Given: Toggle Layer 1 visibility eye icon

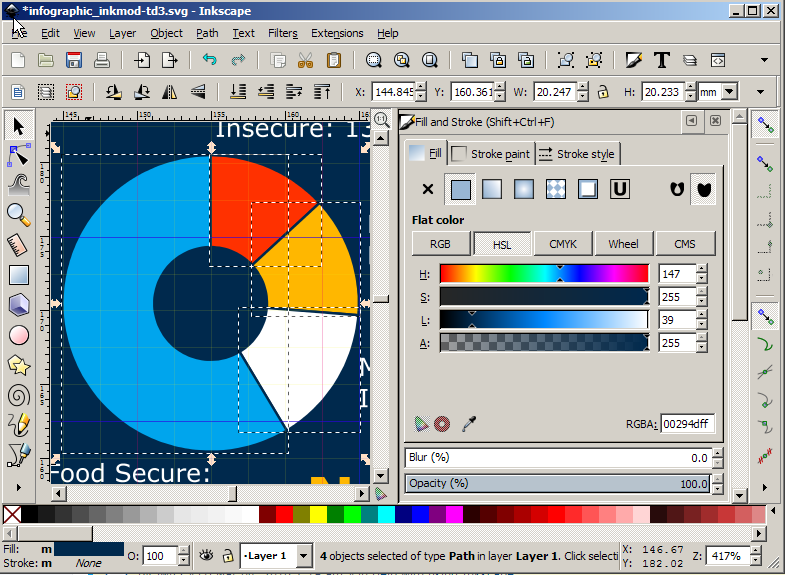Looking at the screenshot, I should (x=207, y=555).
